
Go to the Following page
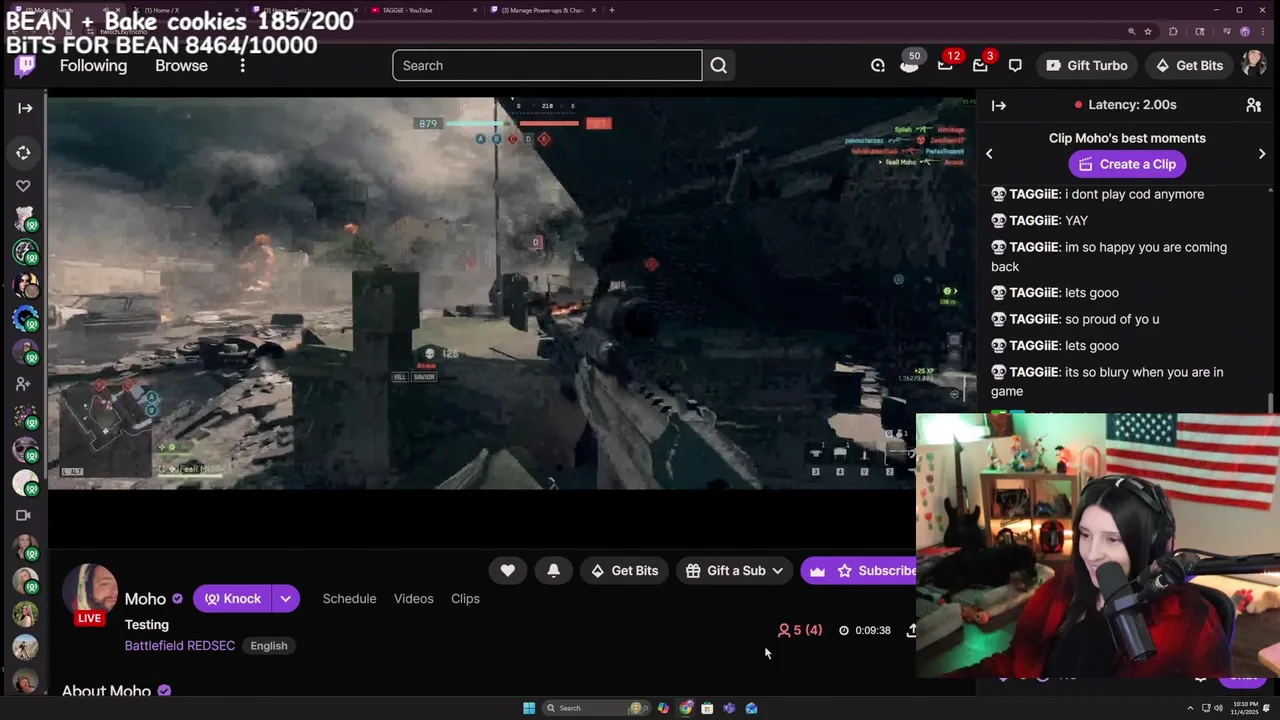click(93, 66)
